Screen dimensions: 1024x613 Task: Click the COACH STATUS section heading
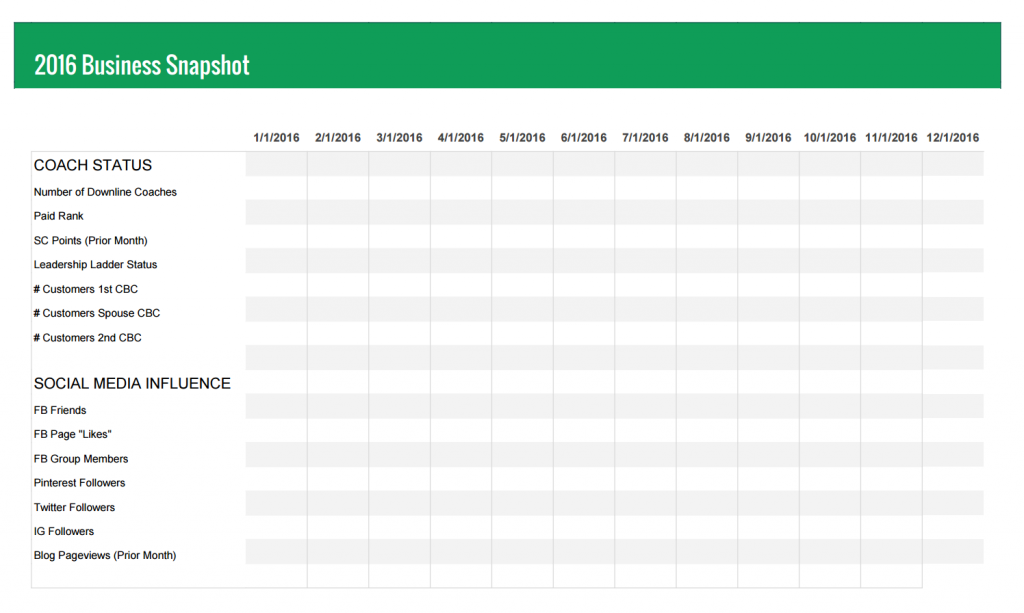point(93,165)
